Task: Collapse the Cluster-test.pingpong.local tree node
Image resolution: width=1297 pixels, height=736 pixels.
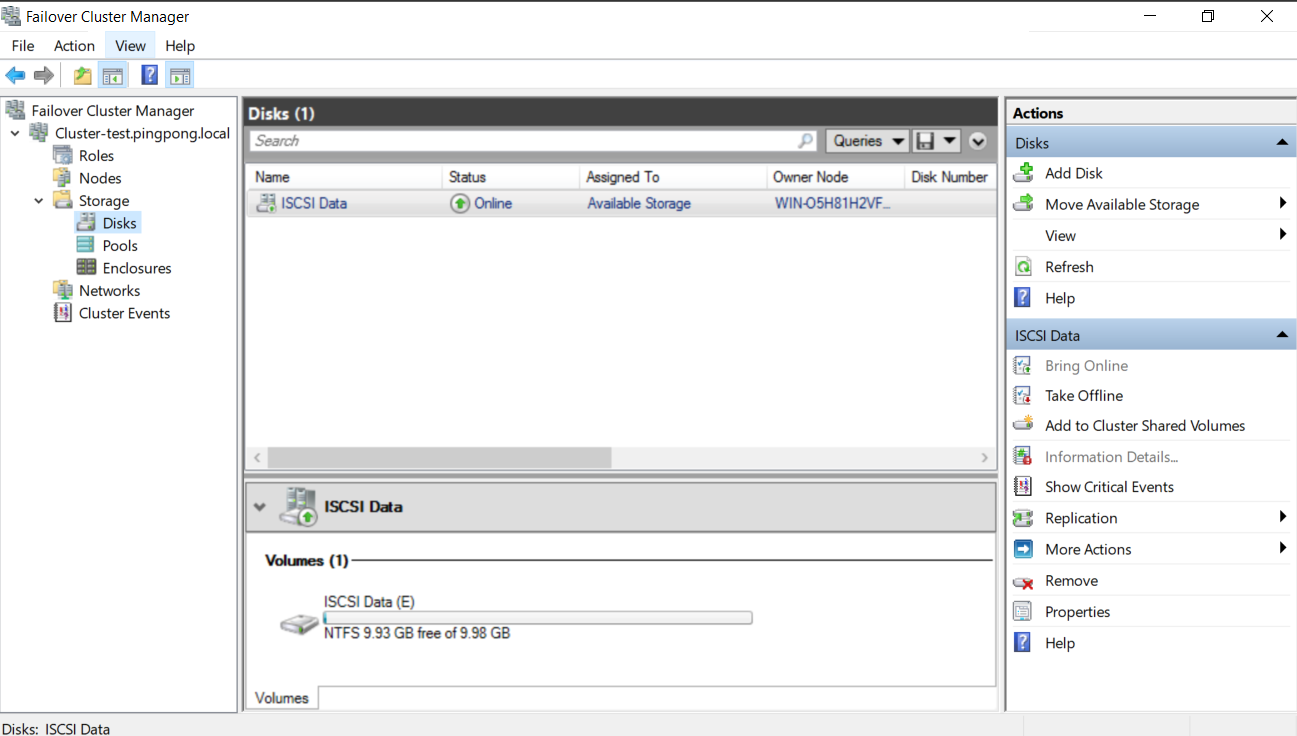Action: [x=15, y=133]
